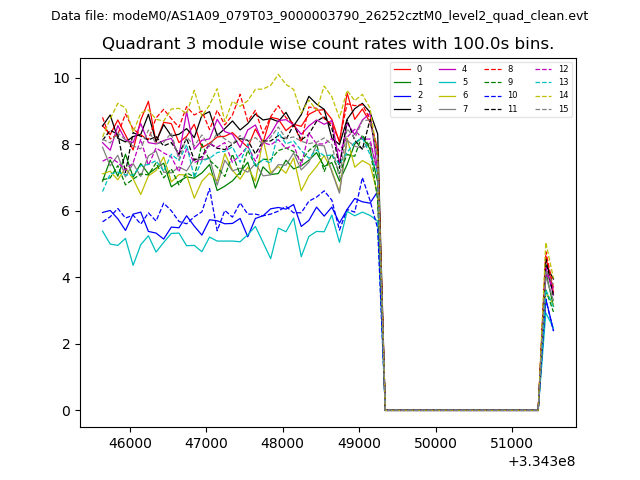Select the x-axis tick label 50000
The width and height of the screenshot is (640, 480).
(x=436, y=442)
